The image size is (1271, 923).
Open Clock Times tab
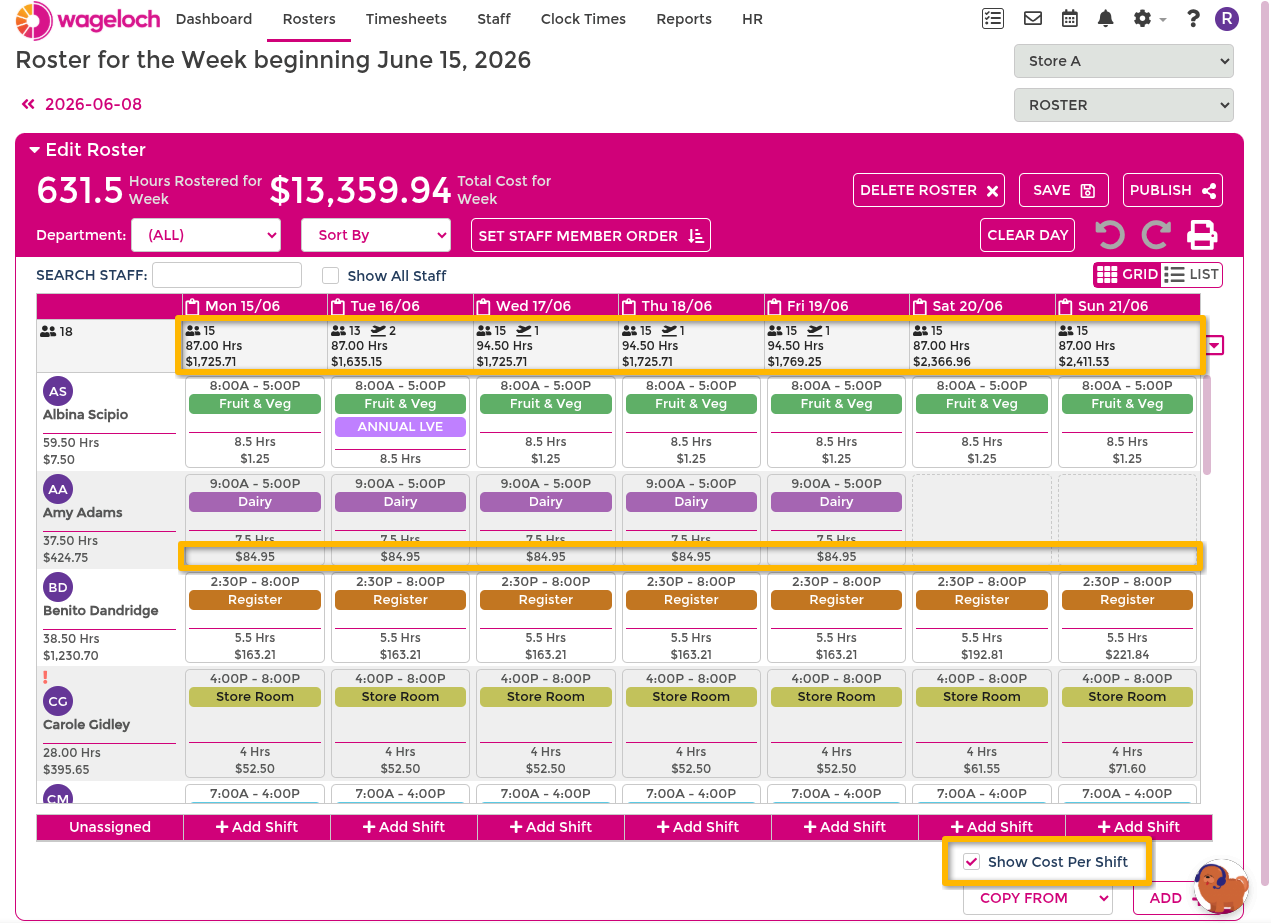583,19
